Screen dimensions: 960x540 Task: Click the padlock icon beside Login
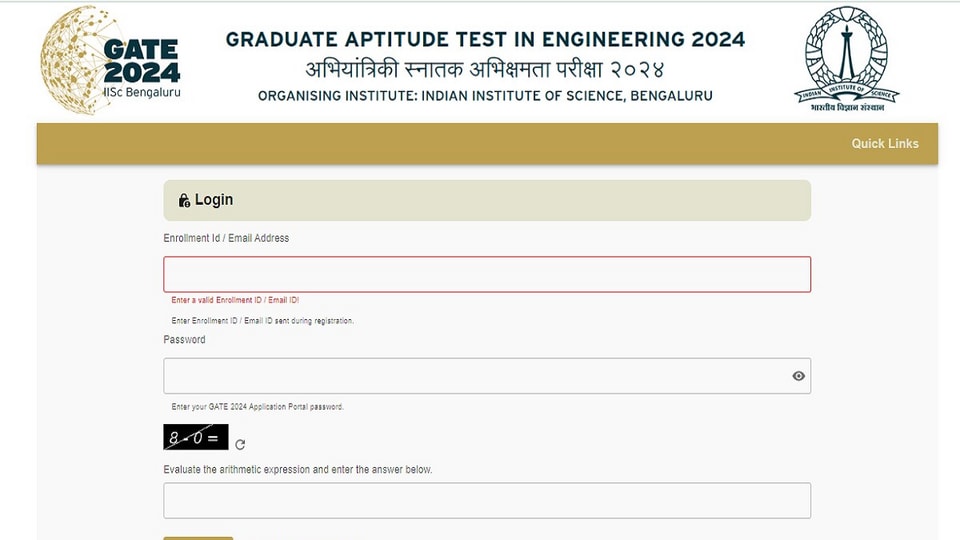[x=184, y=200]
